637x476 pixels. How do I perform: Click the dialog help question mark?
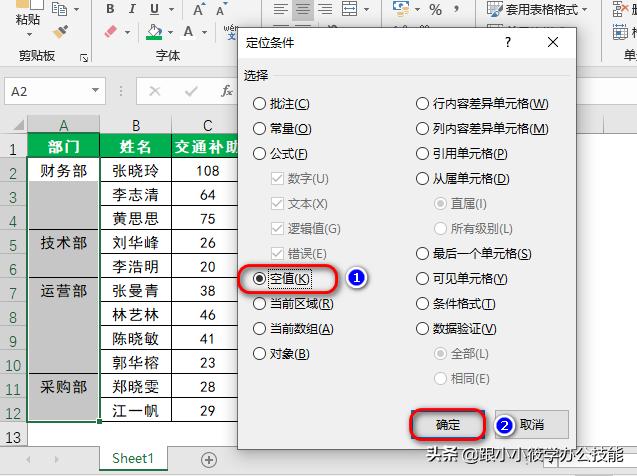pos(508,42)
